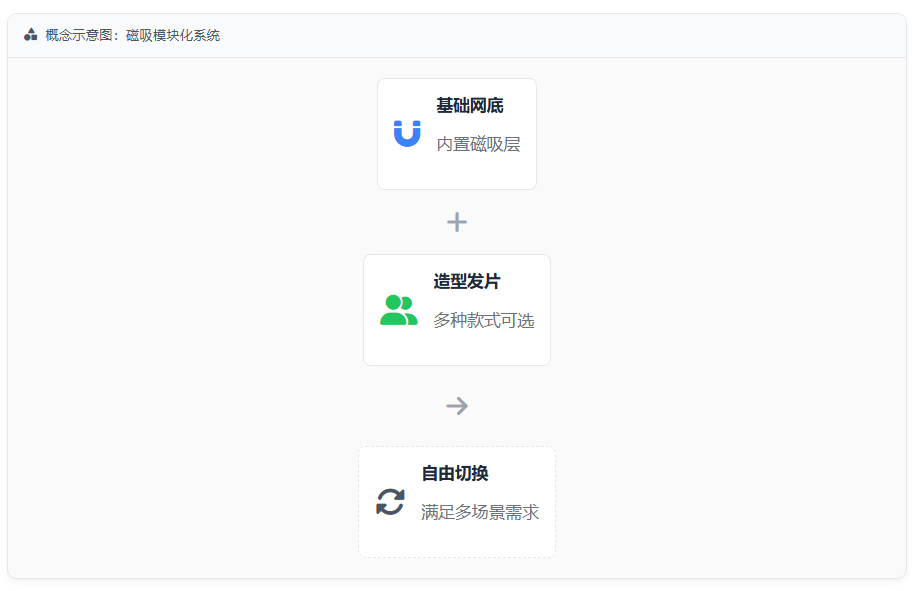The image size is (916, 591).
Task: Click the refresh arrows icon
Action: pyautogui.click(x=390, y=502)
